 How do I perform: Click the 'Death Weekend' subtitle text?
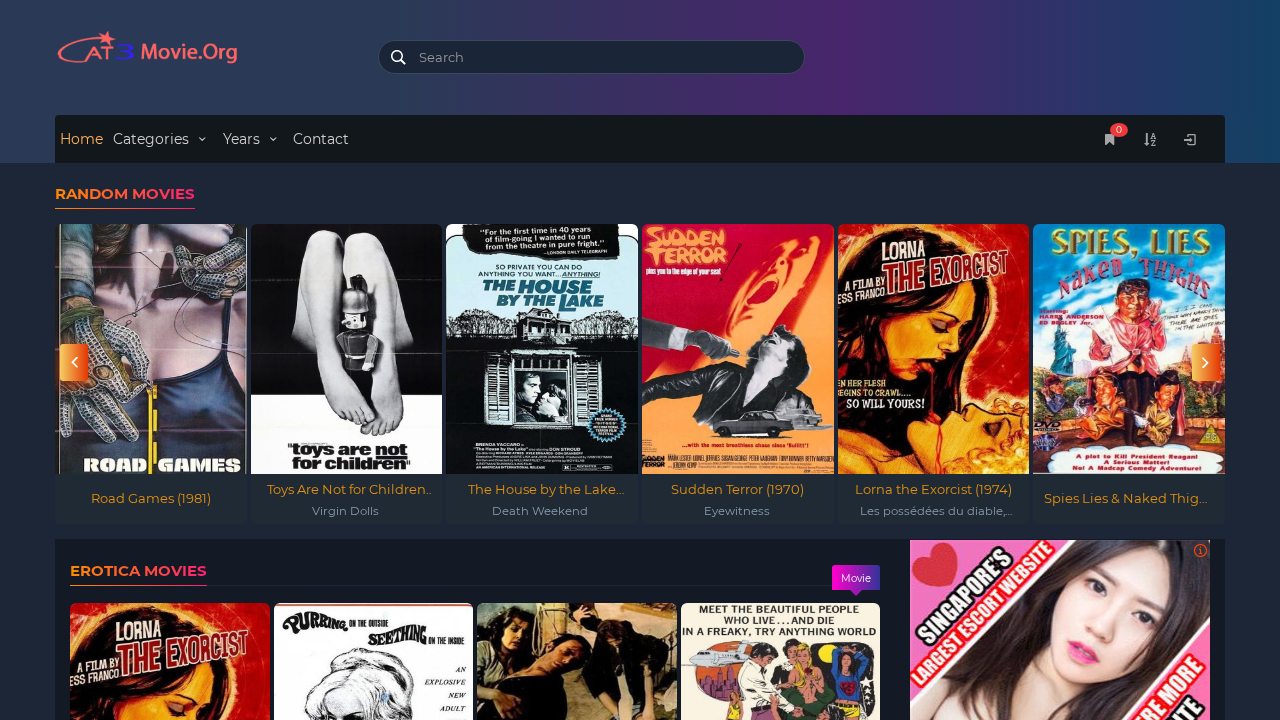(540, 511)
